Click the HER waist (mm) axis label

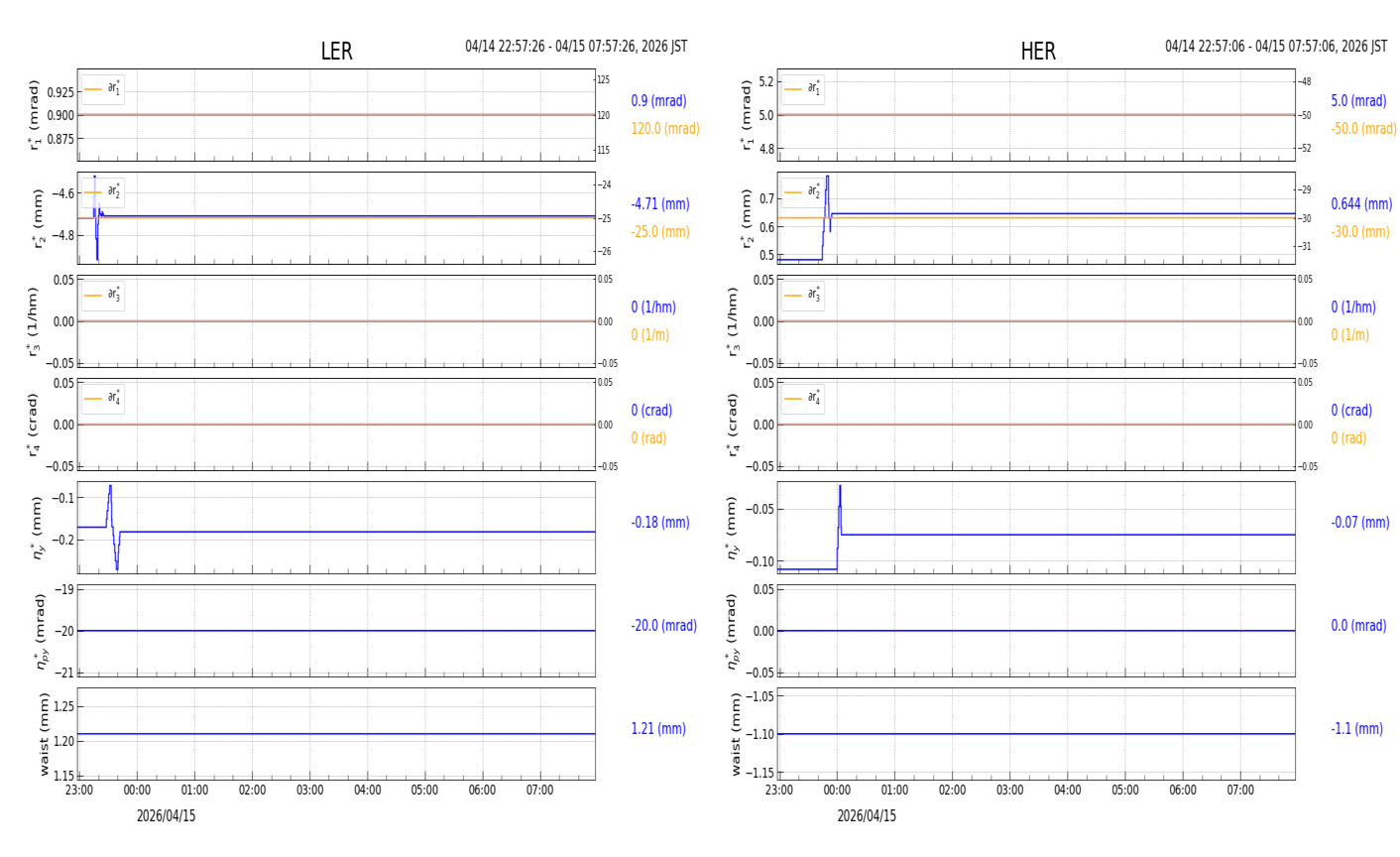736,734
